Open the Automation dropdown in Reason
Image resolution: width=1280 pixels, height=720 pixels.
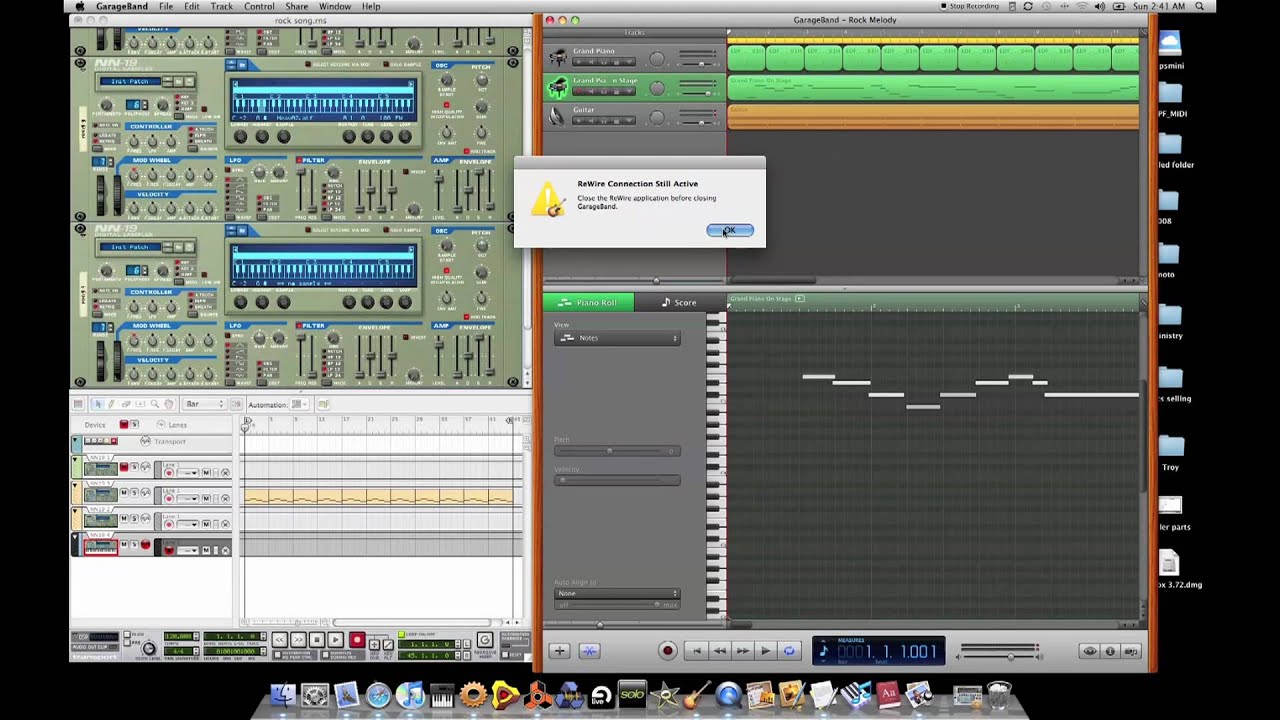click(x=299, y=404)
